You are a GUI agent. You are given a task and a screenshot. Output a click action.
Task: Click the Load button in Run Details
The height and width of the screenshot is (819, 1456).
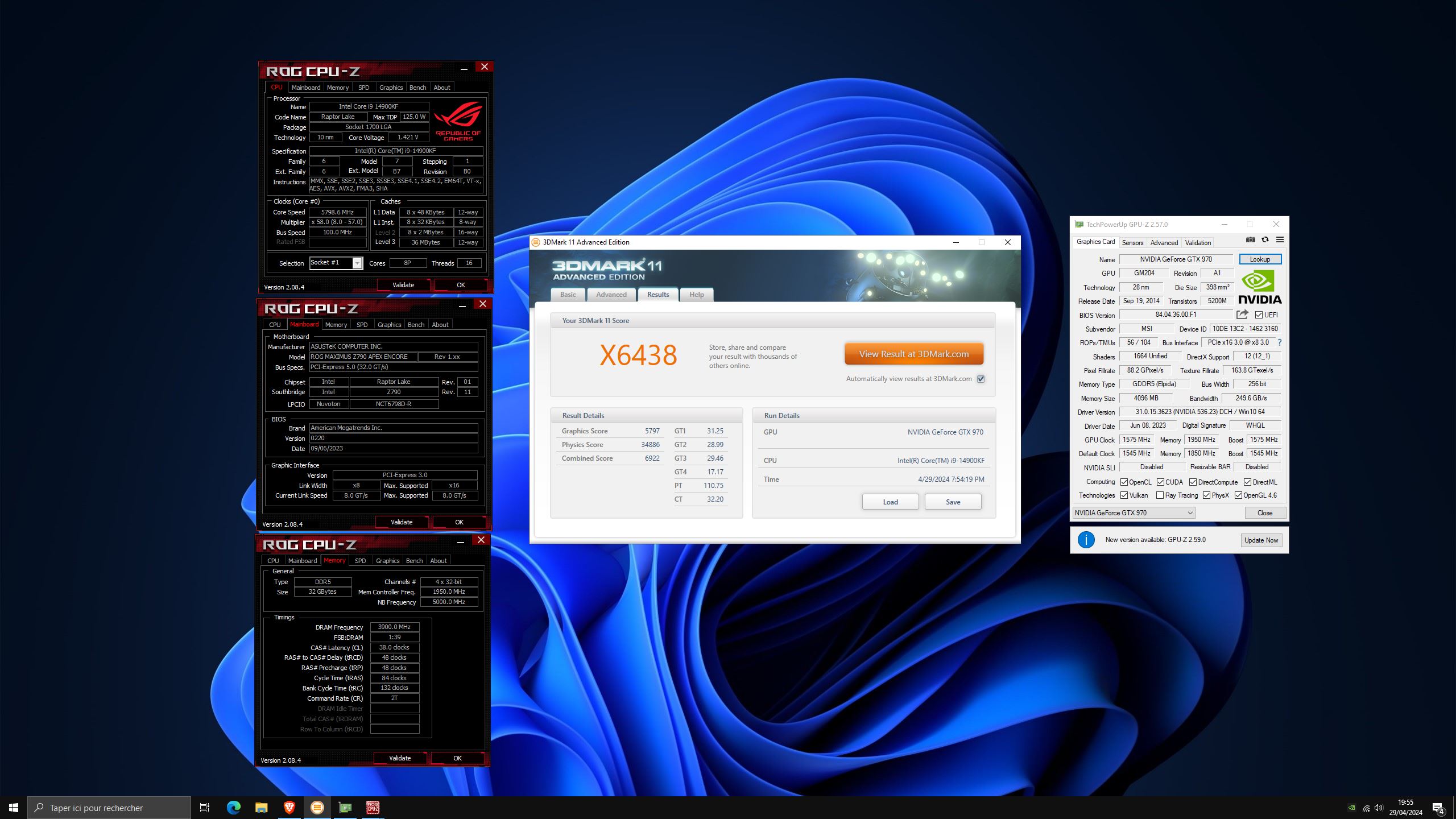coord(890,502)
